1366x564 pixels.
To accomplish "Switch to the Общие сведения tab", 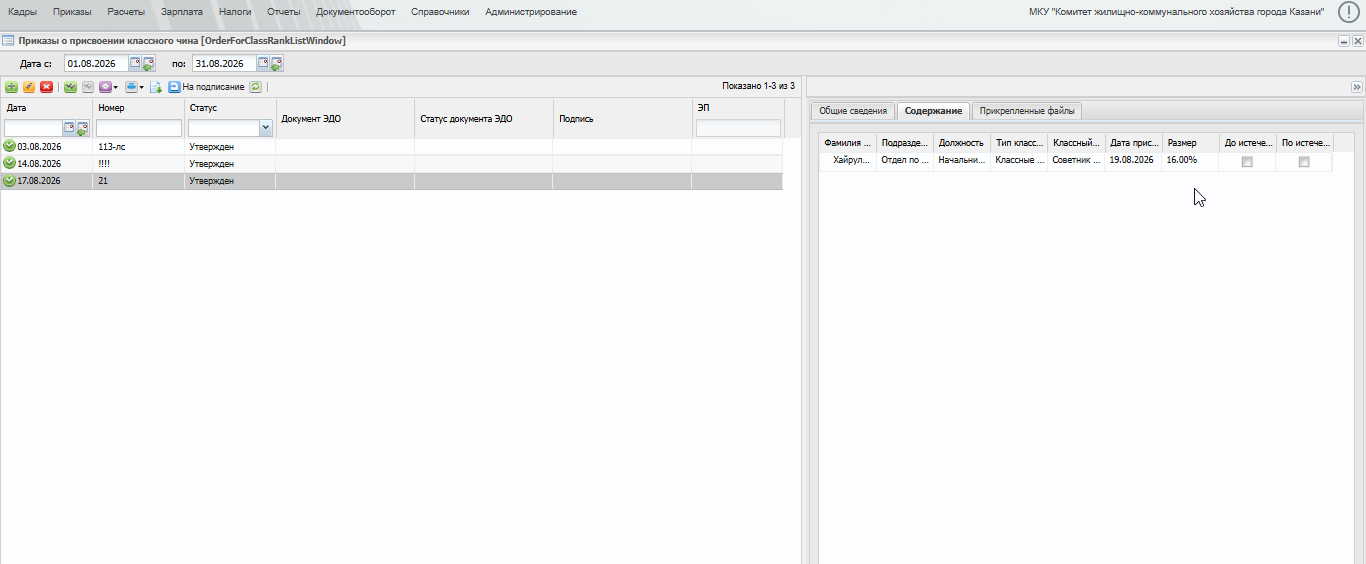I will pos(853,111).
